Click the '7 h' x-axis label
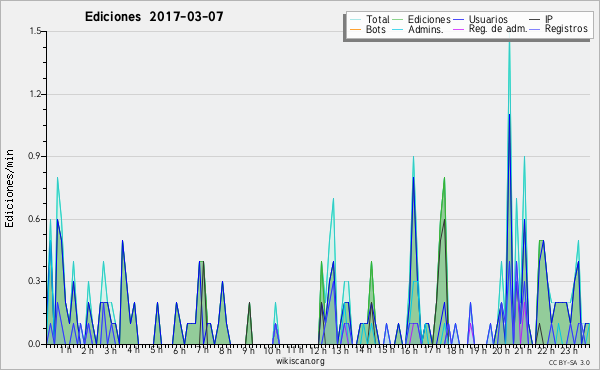 [x=202, y=350]
